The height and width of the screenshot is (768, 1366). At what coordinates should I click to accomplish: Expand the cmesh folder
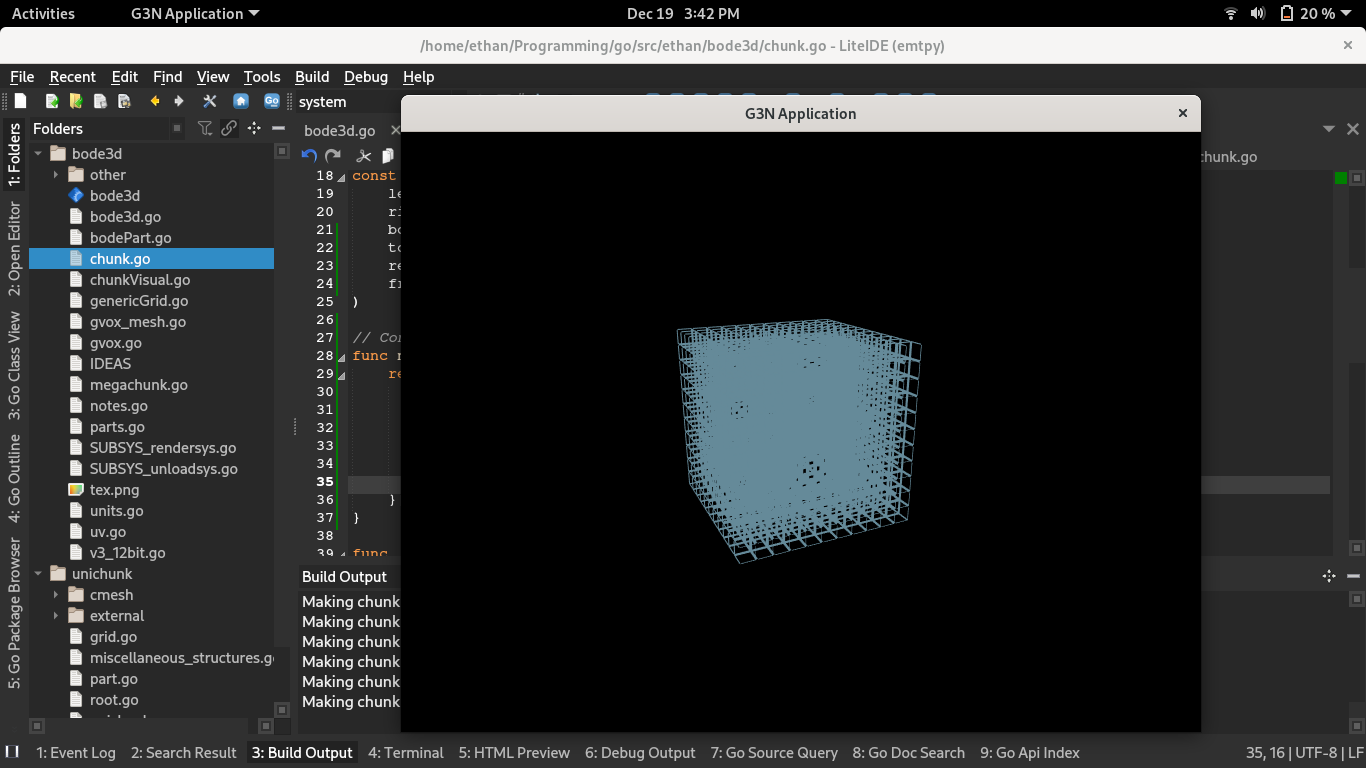tap(56, 595)
